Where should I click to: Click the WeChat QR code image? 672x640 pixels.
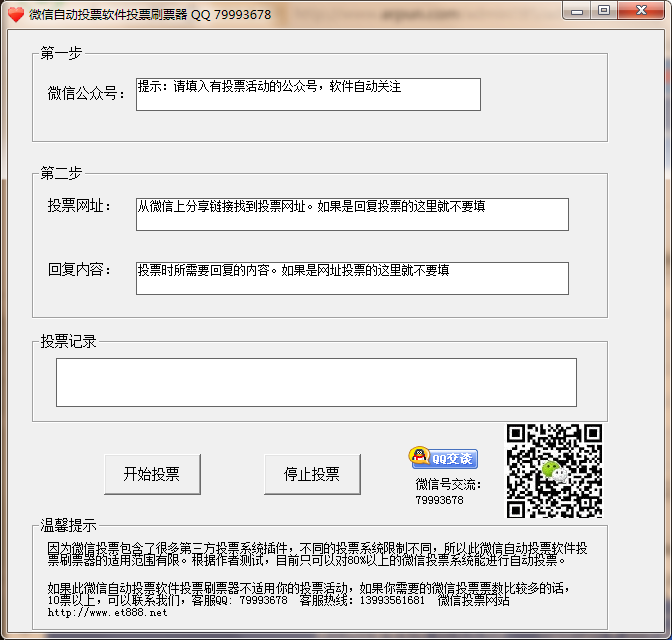pyautogui.click(x=554, y=471)
